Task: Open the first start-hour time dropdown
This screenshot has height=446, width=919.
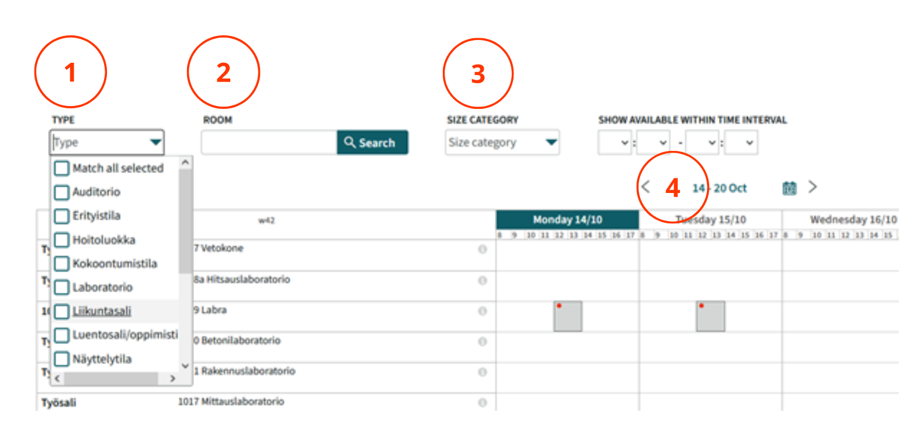Action: pyautogui.click(x=614, y=143)
